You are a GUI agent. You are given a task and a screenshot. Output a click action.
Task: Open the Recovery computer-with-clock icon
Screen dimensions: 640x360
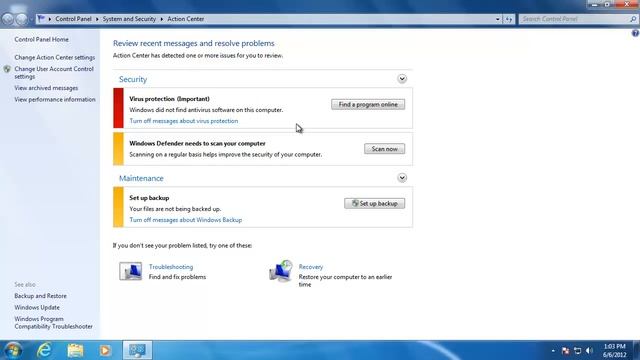tap(281, 271)
